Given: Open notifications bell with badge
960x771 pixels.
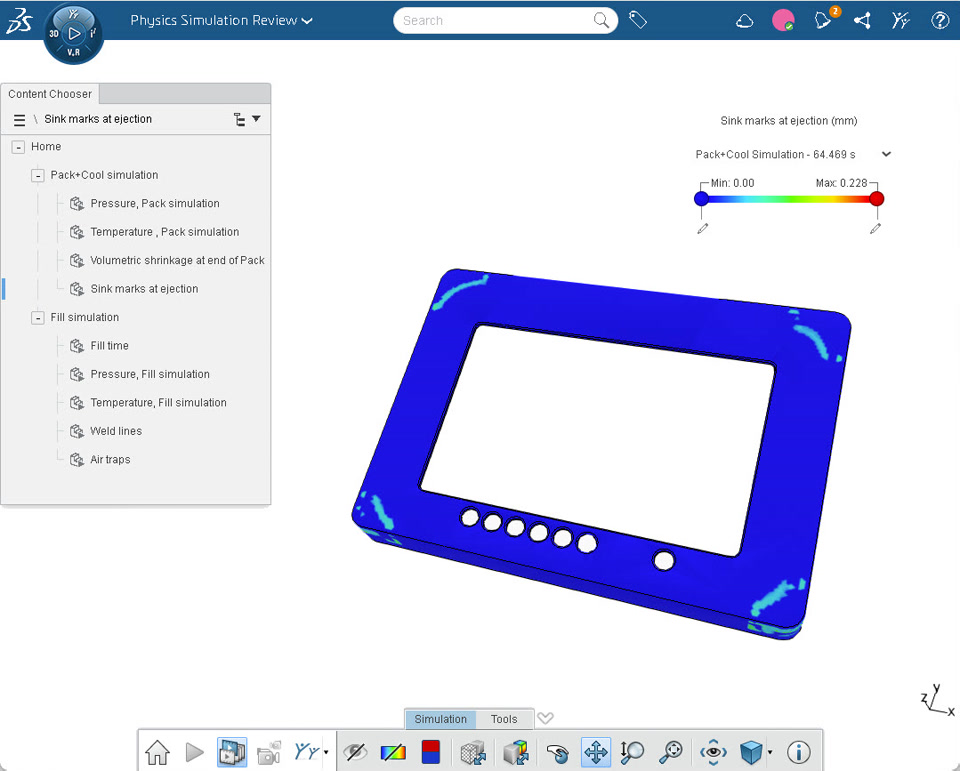Looking at the screenshot, I should 825,19.
